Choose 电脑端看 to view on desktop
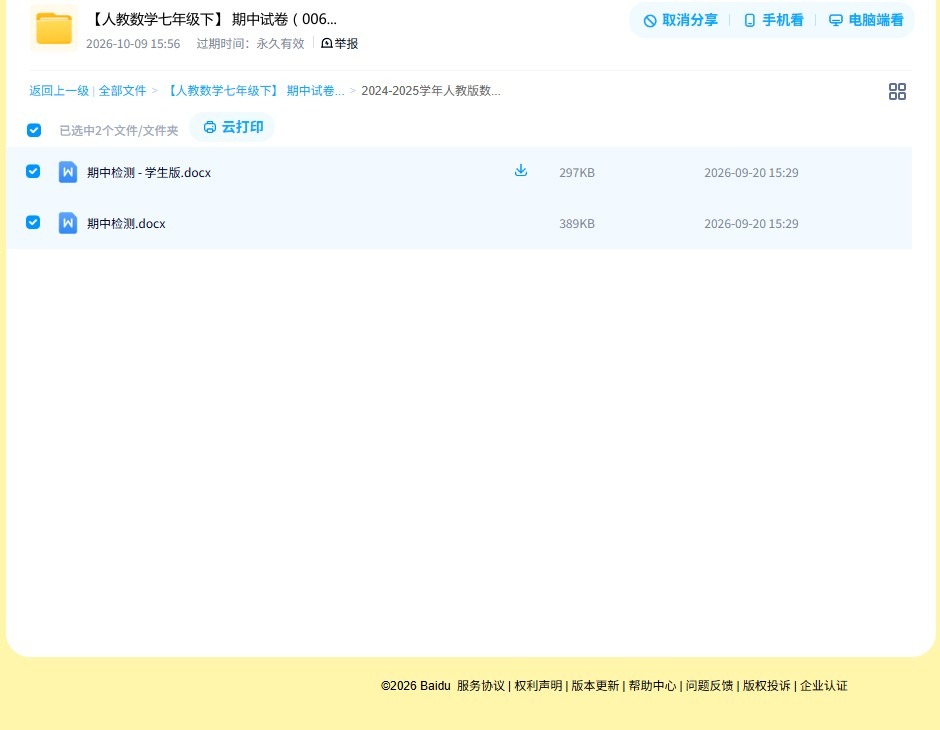 866,20
